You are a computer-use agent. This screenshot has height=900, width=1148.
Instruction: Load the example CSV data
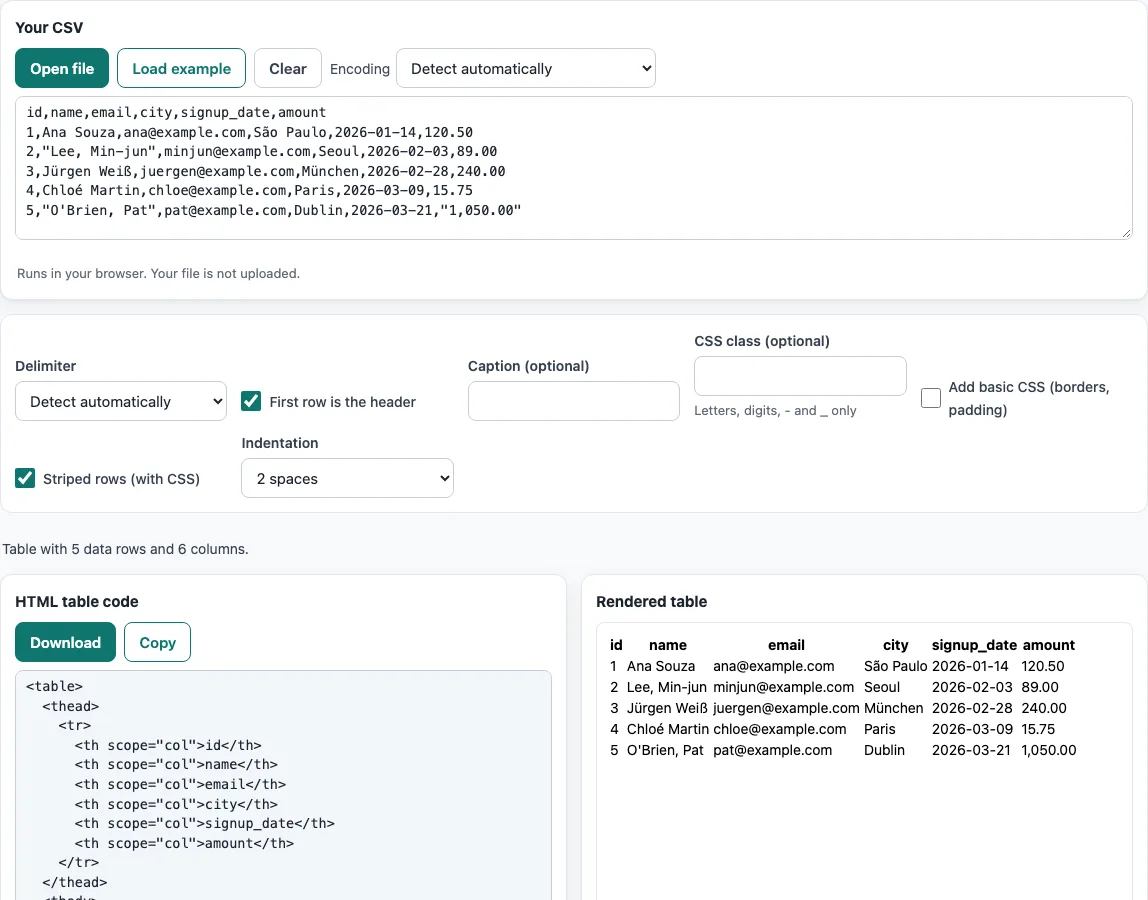point(182,68)
